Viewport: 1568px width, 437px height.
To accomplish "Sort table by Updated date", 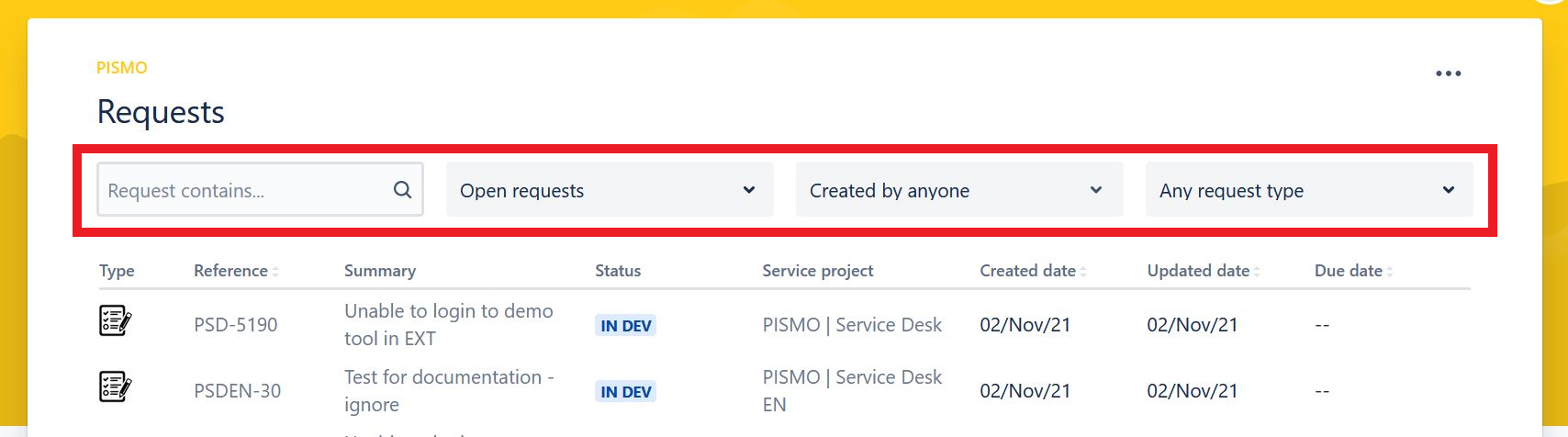I will [x=1204, y=271].
